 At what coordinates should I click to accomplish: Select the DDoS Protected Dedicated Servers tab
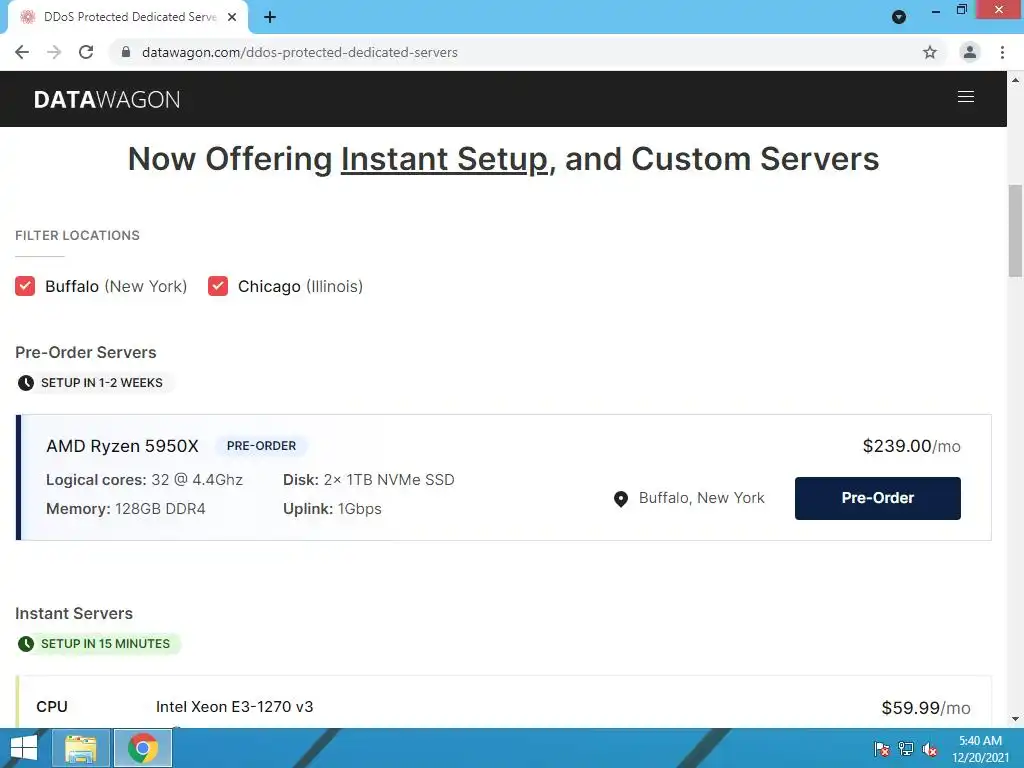click(128, 17)
